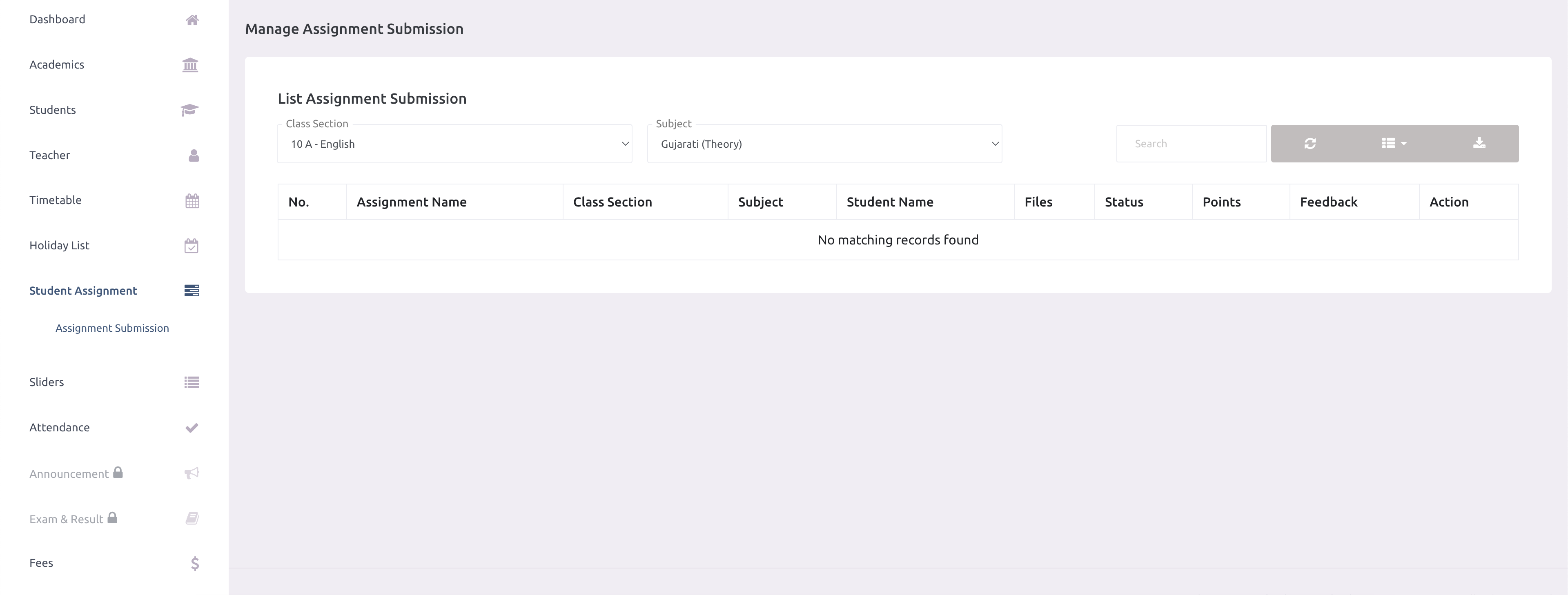Click the export download icon

[x=1479, y=144]
